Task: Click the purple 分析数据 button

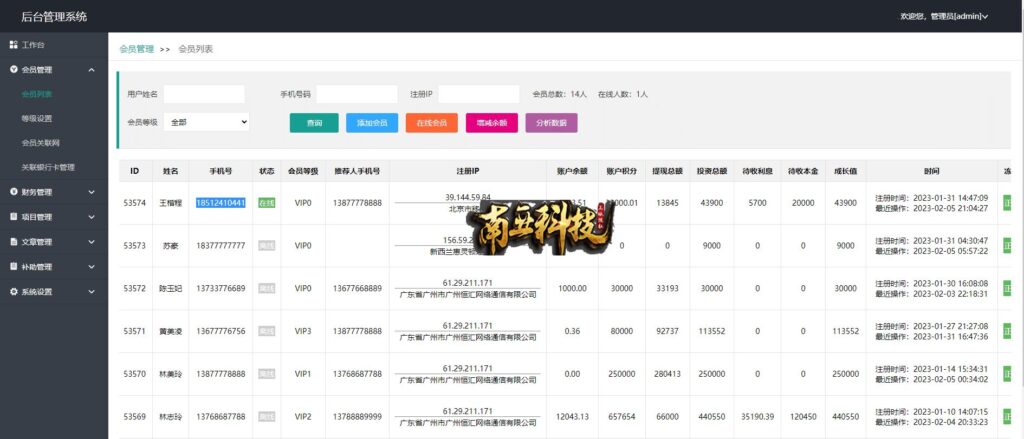Action: [551, 123]
